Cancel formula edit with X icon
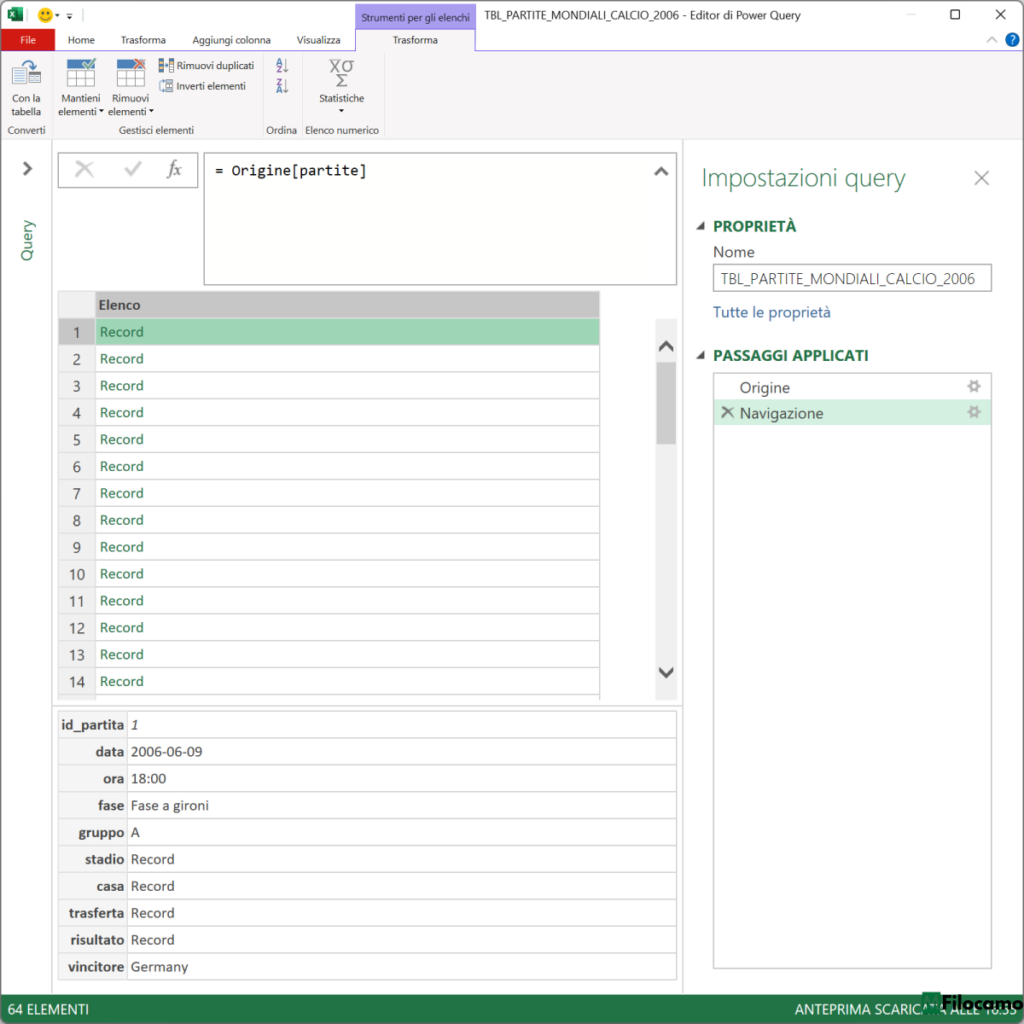Screen dimensions: 1024x1024 tap(84, 170)
